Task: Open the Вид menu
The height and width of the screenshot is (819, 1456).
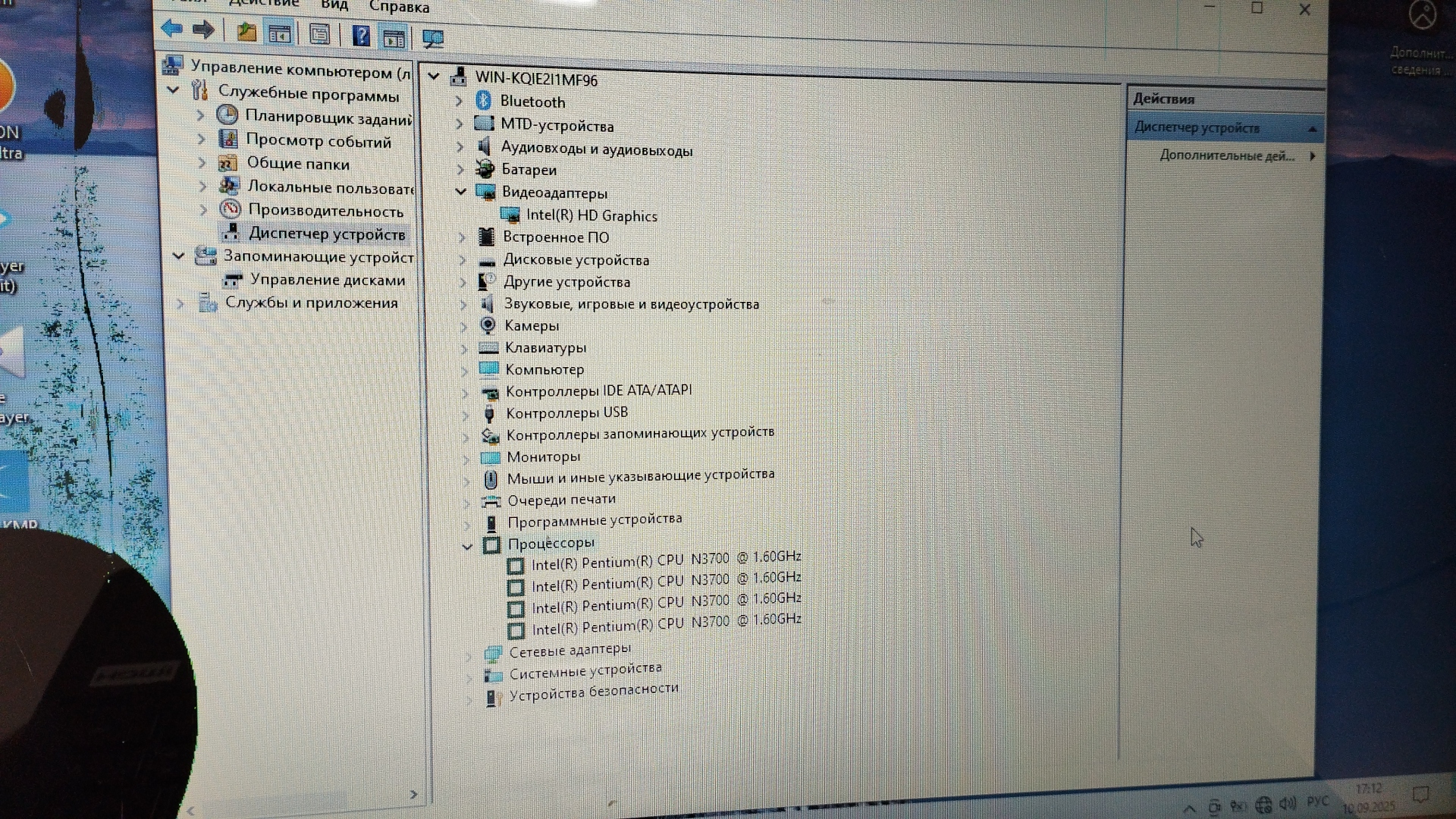Action: click(x=334, y=5)
